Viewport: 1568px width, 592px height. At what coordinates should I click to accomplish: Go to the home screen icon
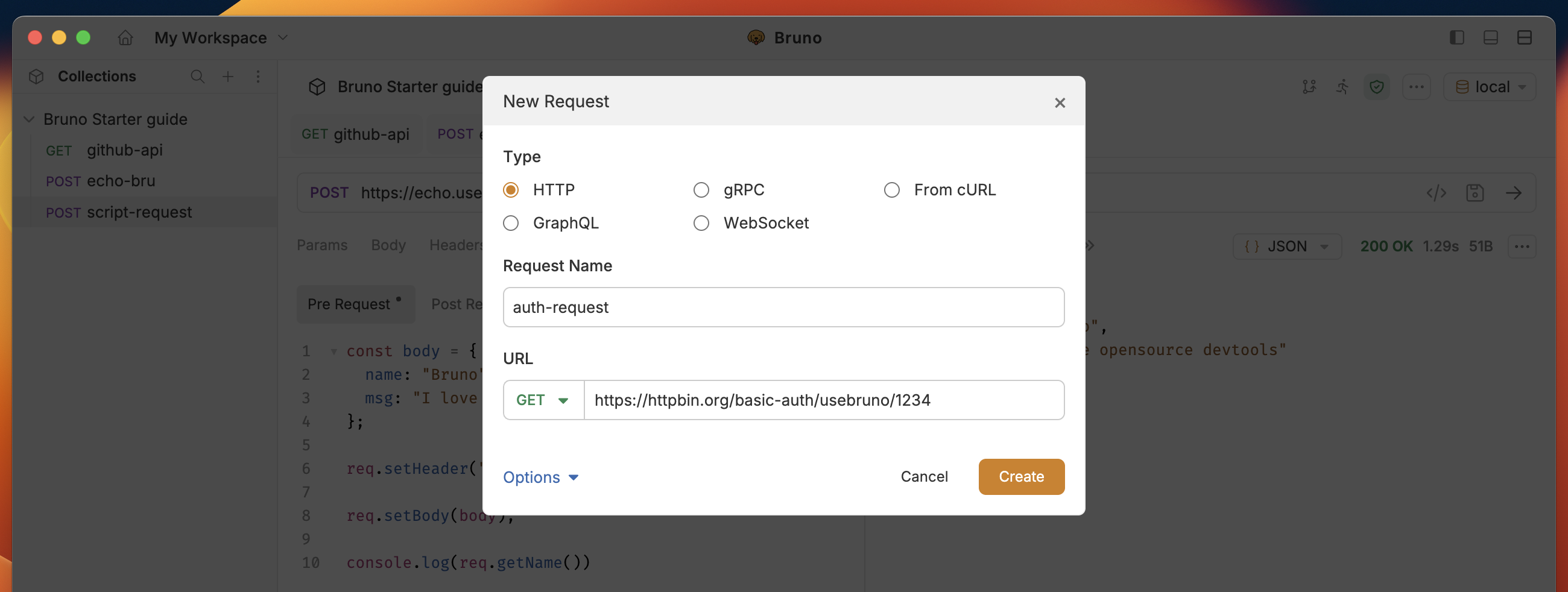(x=125, y=38)
